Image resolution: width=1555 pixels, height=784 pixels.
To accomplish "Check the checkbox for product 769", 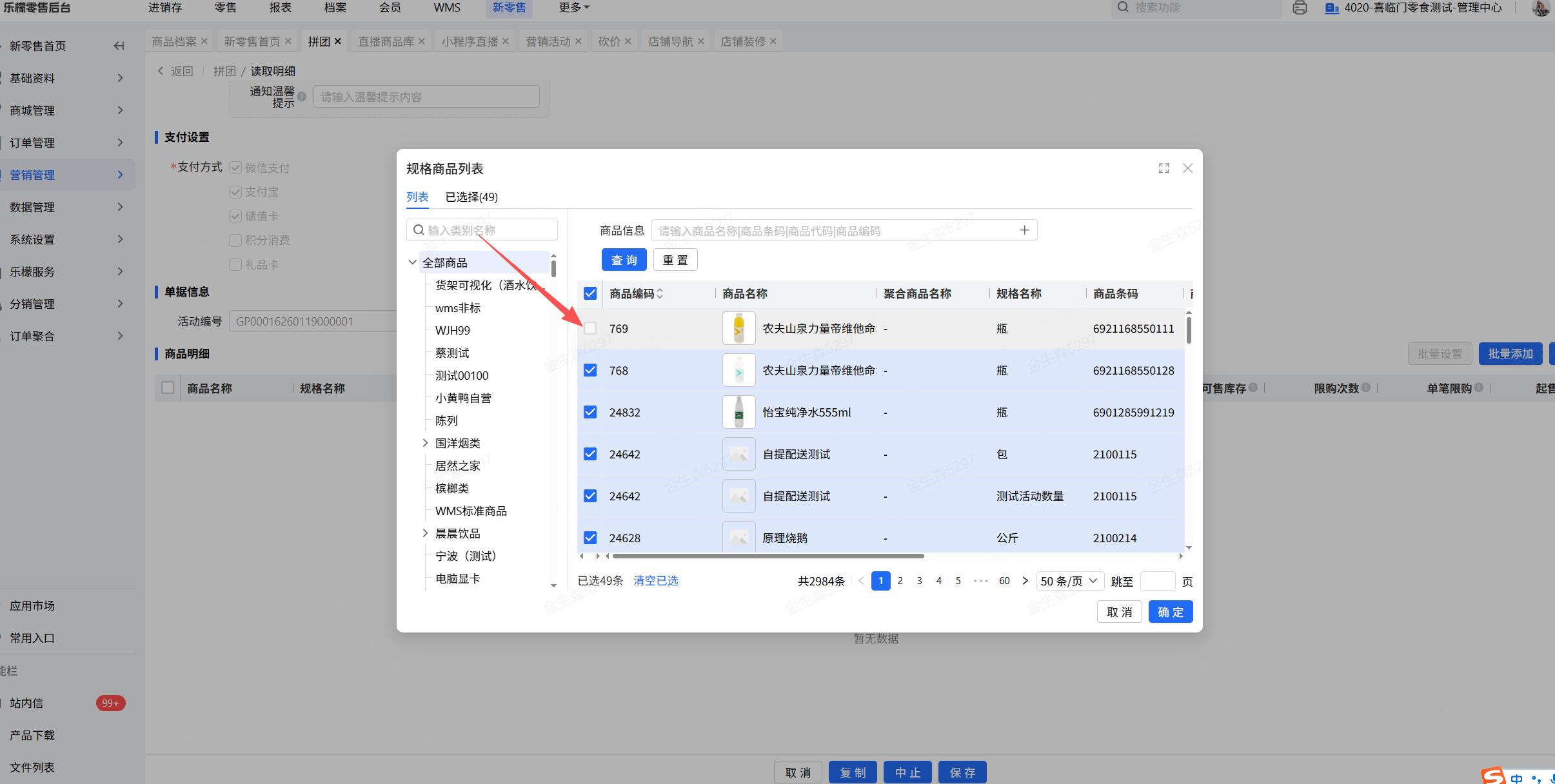I will (589, 328).
